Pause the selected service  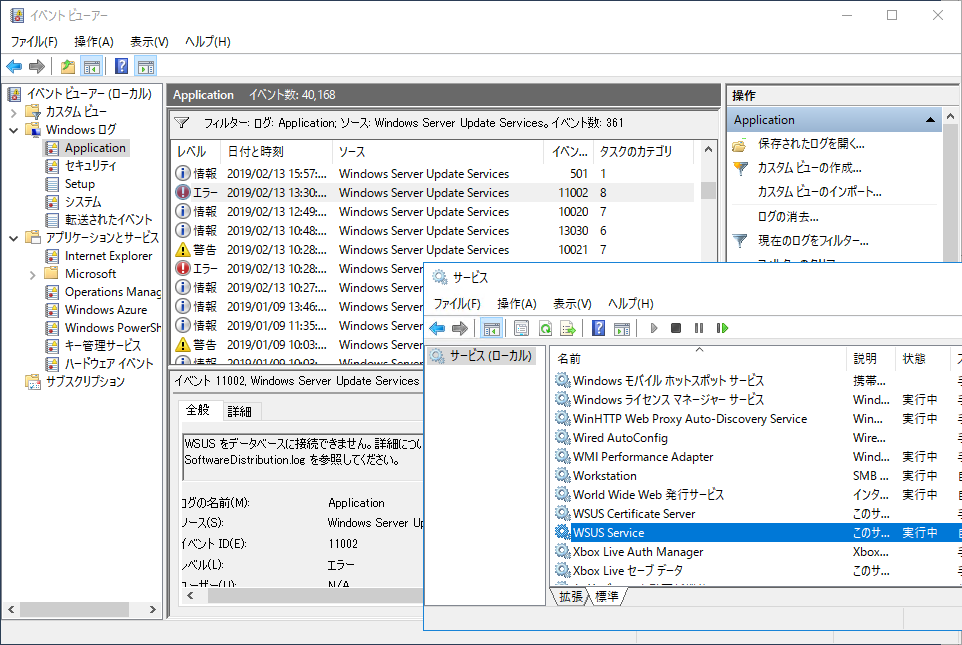tap(699, 328)
